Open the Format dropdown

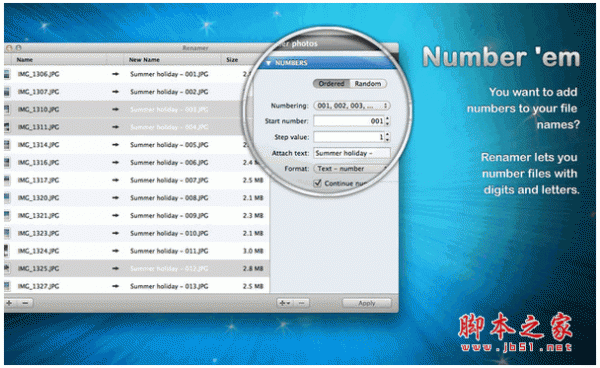351,169
